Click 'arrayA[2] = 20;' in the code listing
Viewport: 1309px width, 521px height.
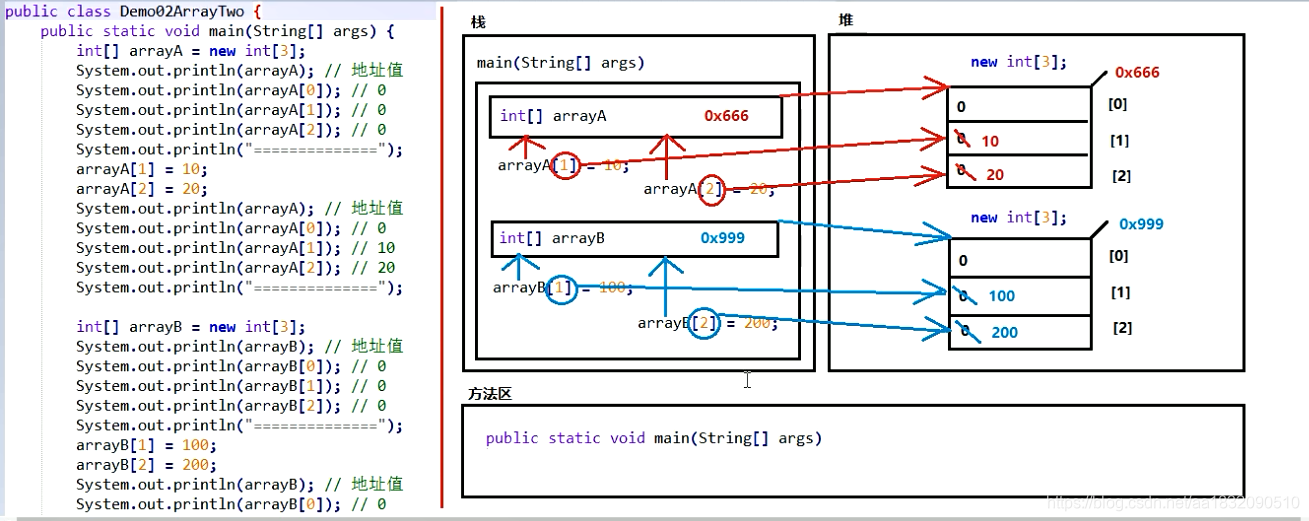coord(141,189)
